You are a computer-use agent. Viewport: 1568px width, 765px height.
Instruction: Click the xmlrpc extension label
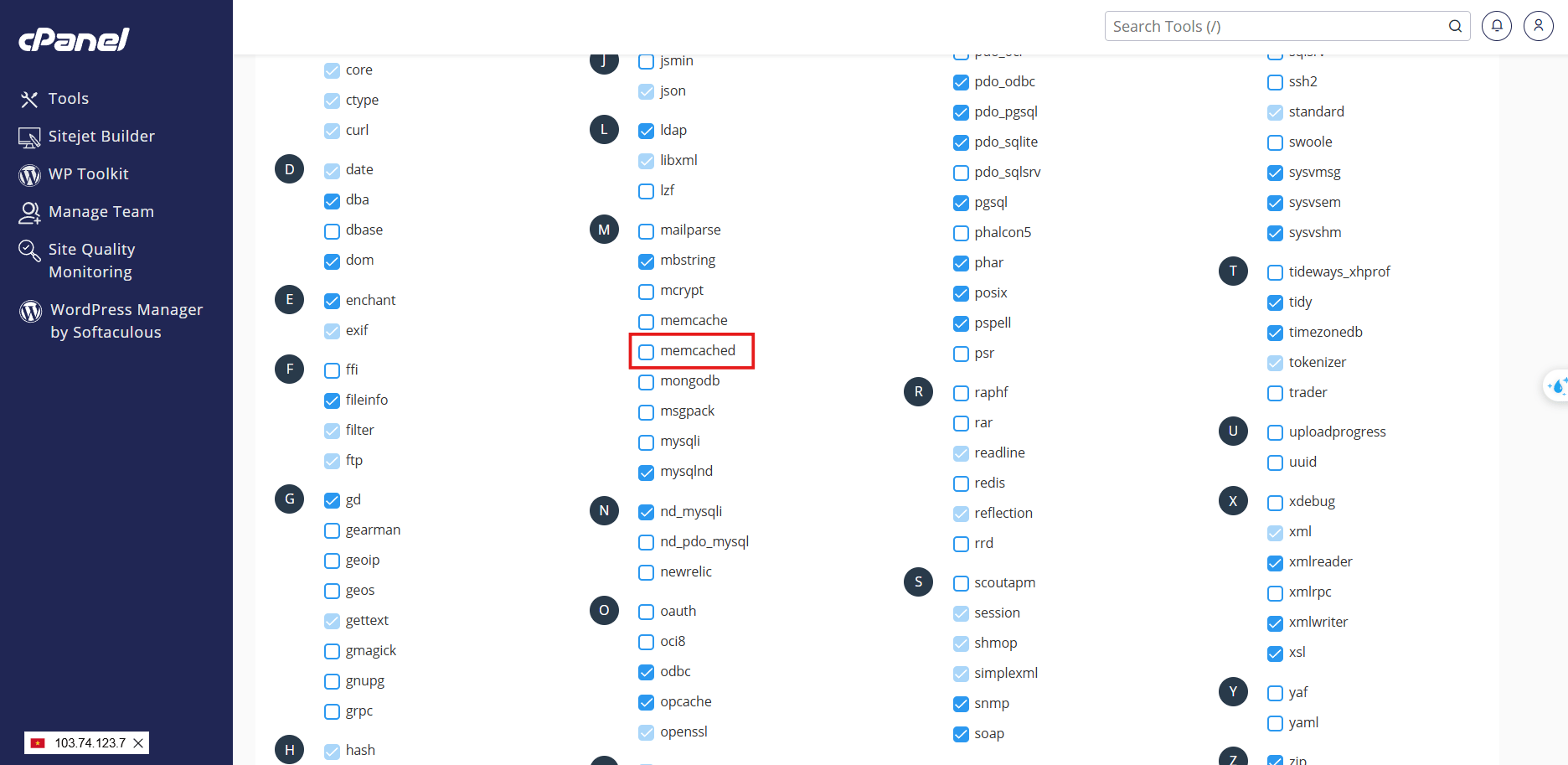click(x=1310, y=592)
